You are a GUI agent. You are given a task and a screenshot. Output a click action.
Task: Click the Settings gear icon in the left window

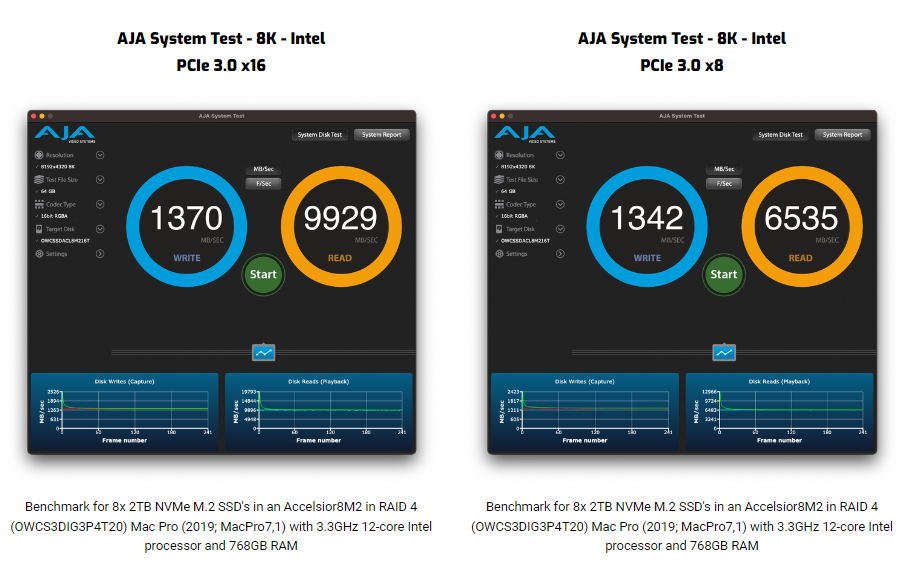pyautogui.click(x=39, y=254)
